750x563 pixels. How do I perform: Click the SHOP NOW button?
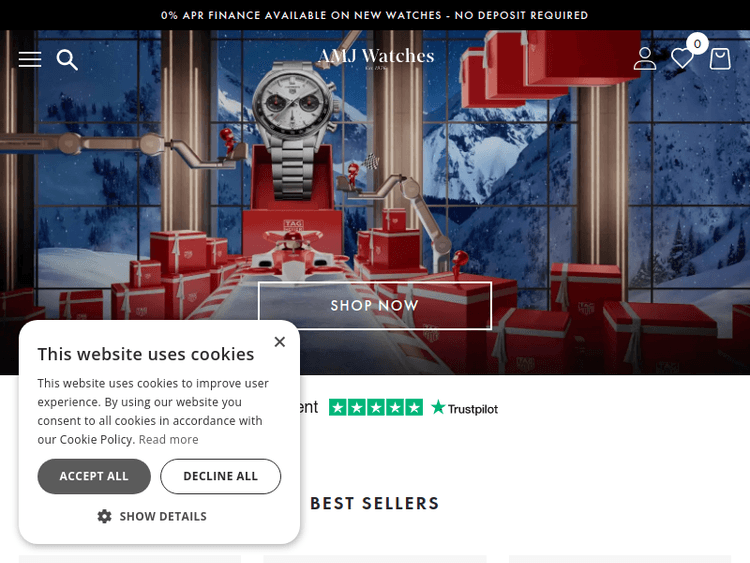(375, 306)
